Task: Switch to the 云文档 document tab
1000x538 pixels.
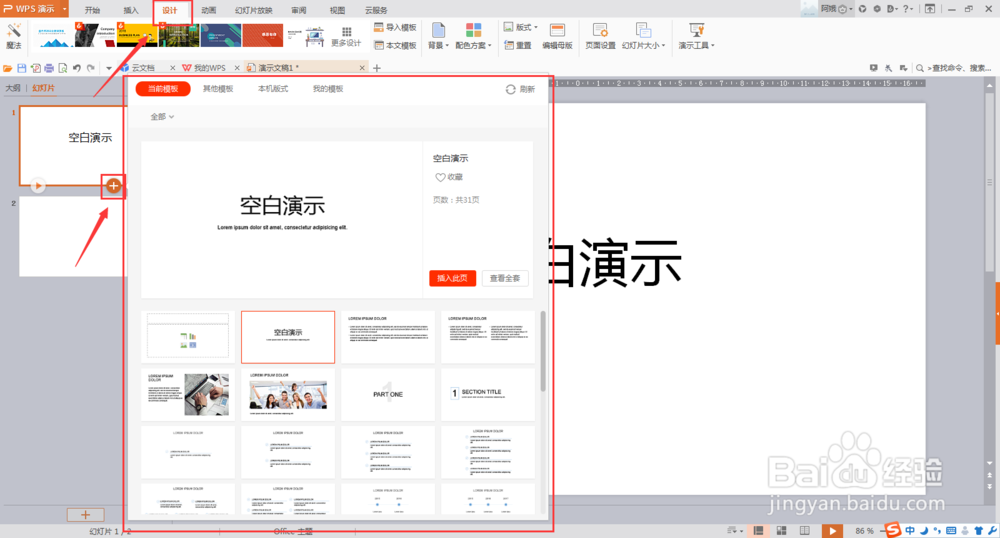Action: click(143, 68)
